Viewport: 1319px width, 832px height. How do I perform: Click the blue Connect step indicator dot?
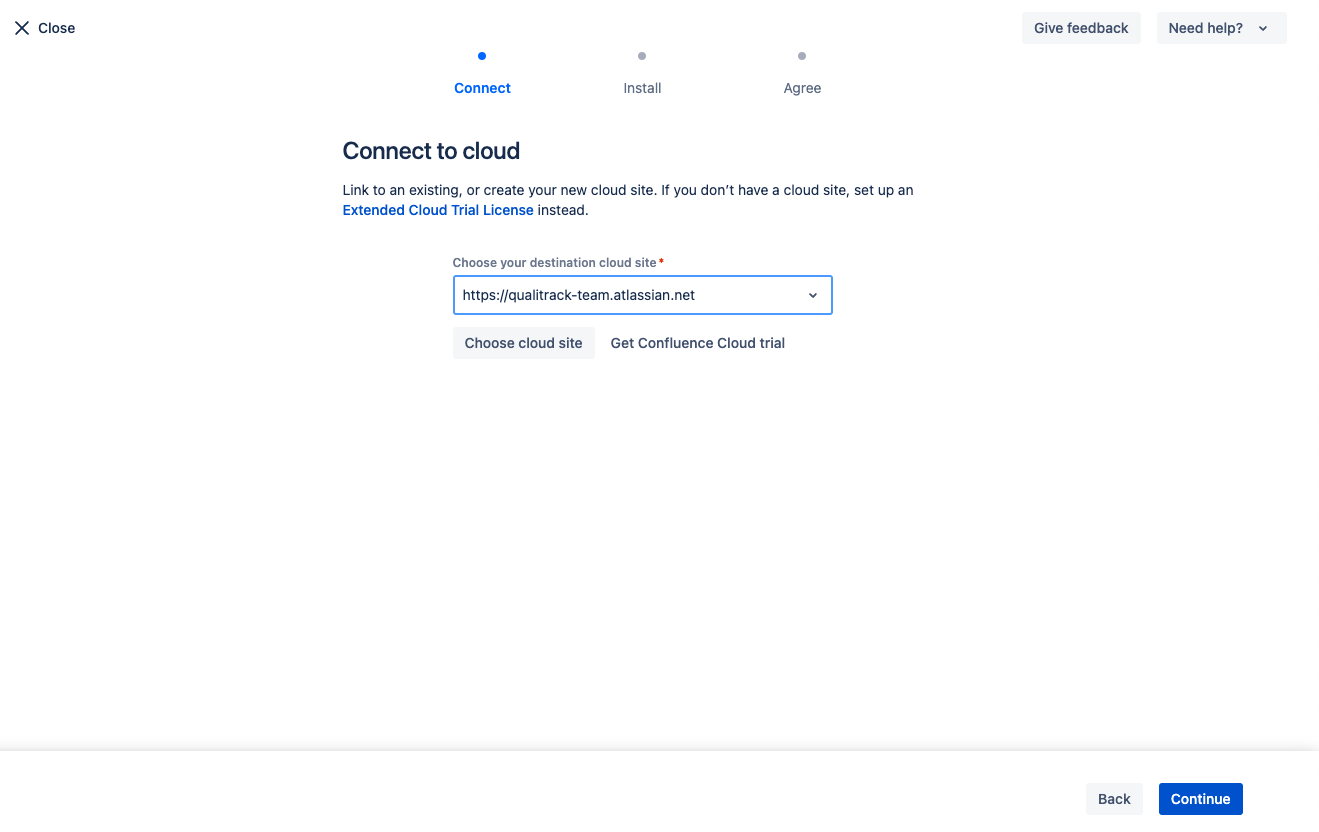click(482, 57)
